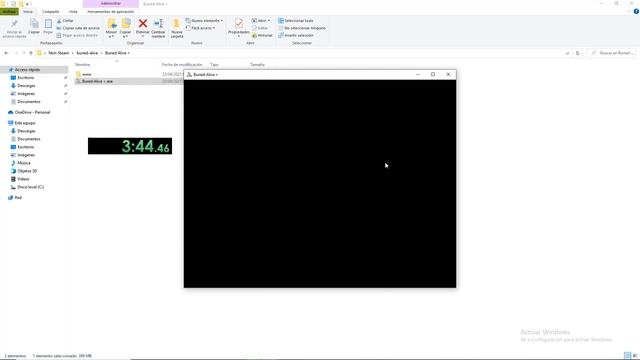
Task: Click Cortar with the scissors icon
Action: click(65, 21)
